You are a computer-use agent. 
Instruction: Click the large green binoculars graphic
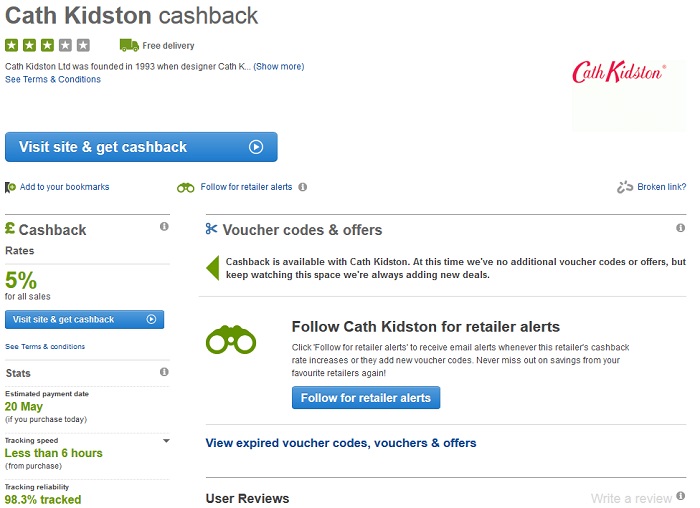(x=231, y=340)
